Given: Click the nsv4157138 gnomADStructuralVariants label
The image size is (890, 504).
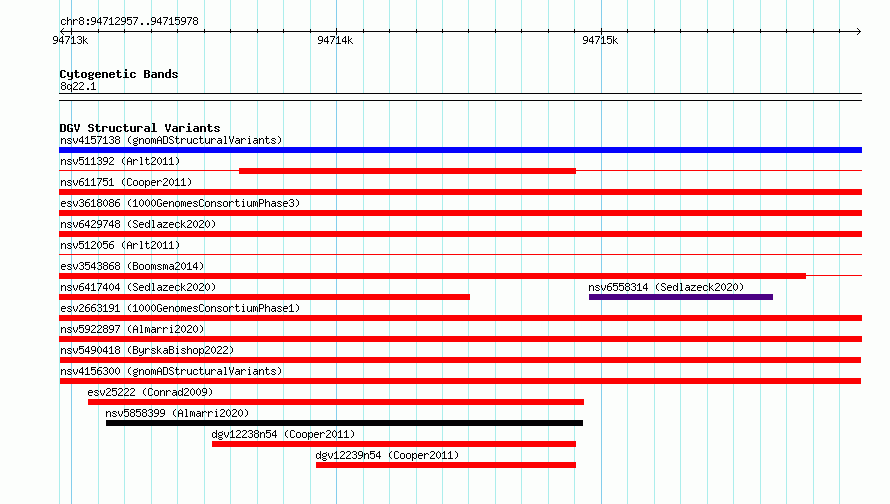Looking at the screenshot, I should tap(171, 140).
